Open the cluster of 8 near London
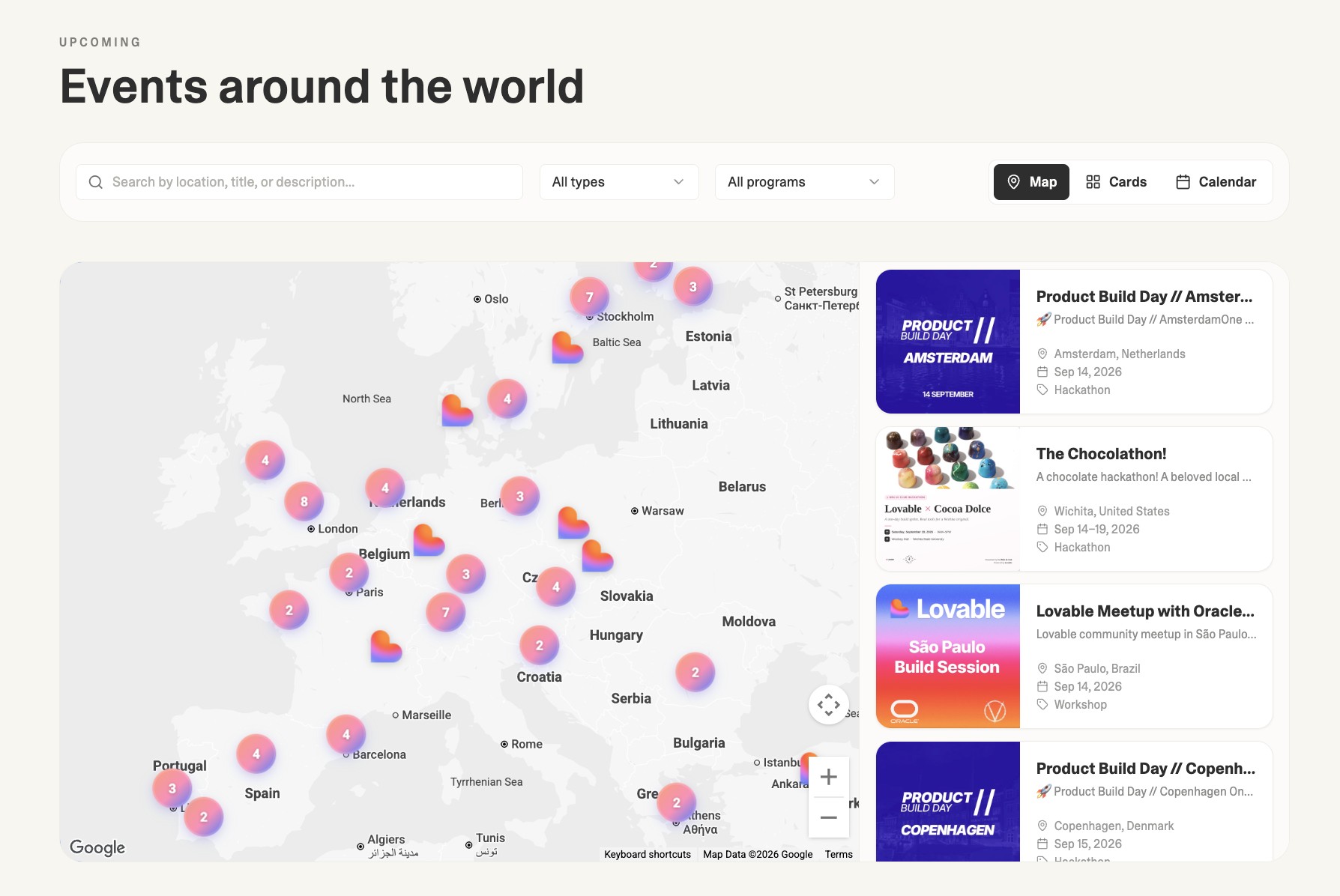Image resolution: width=1340 pixels, height=896 pixels. [x=304, y=501]
